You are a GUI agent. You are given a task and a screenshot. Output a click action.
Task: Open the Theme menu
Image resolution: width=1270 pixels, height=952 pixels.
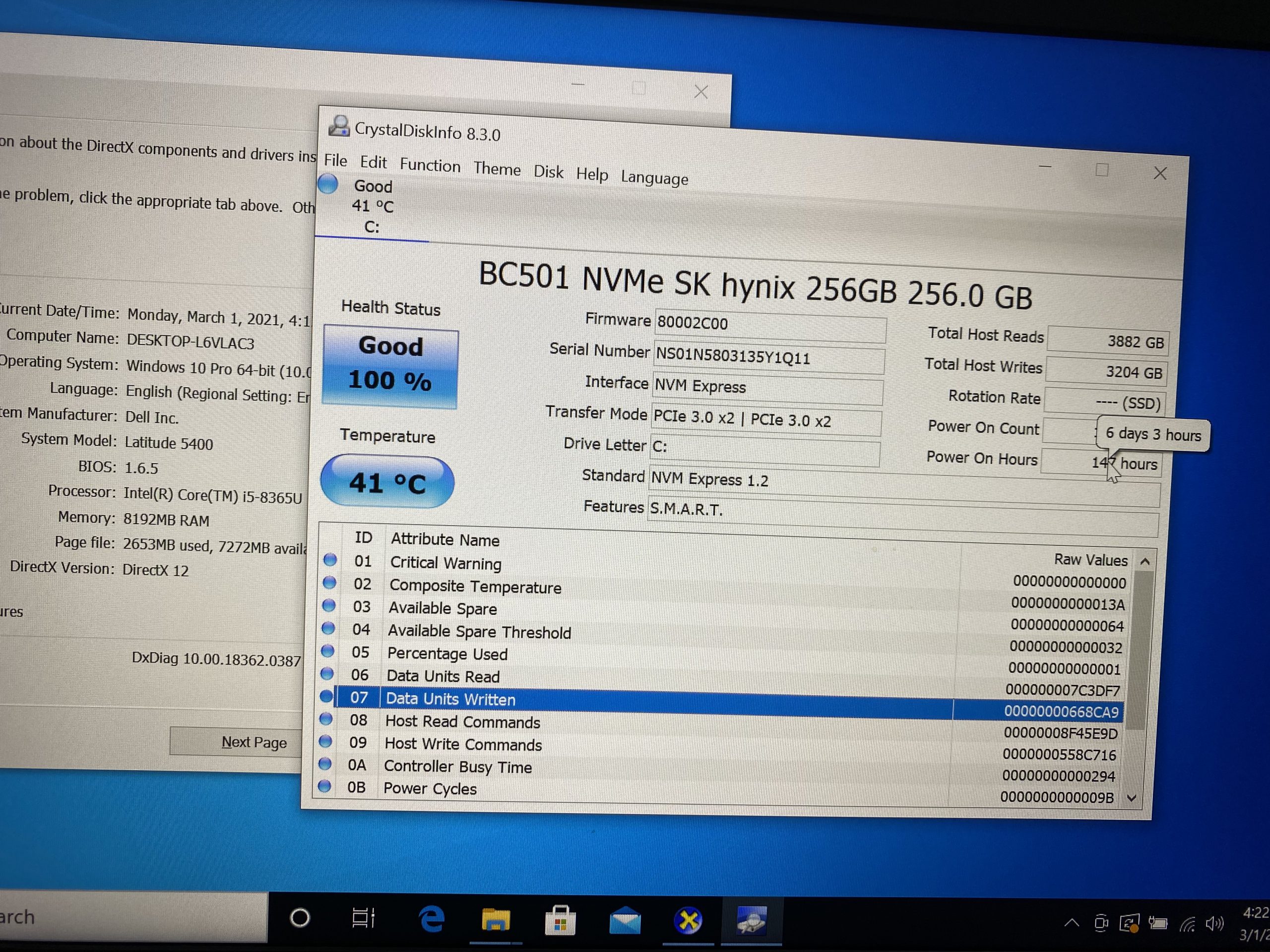point(497,169)
